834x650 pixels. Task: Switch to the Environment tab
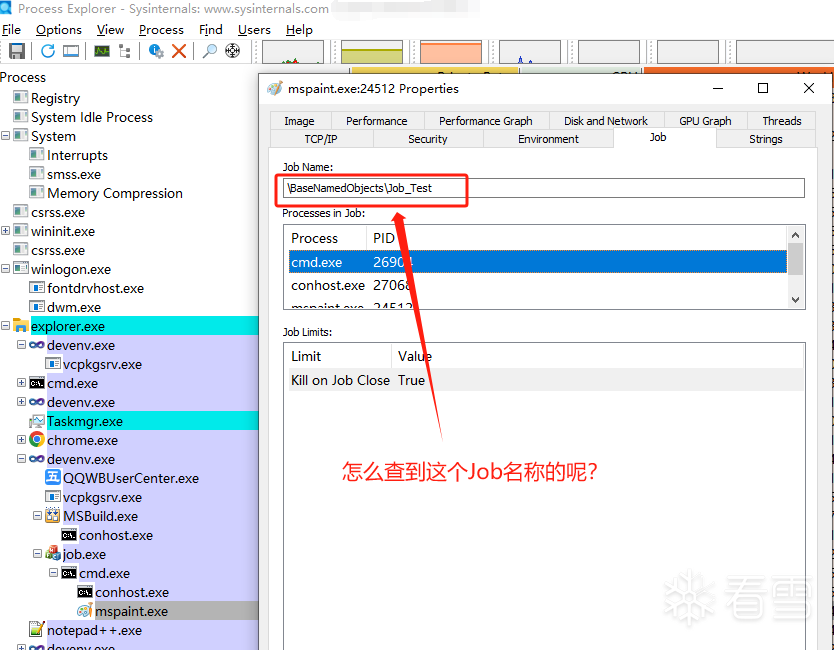click(548, 139)
